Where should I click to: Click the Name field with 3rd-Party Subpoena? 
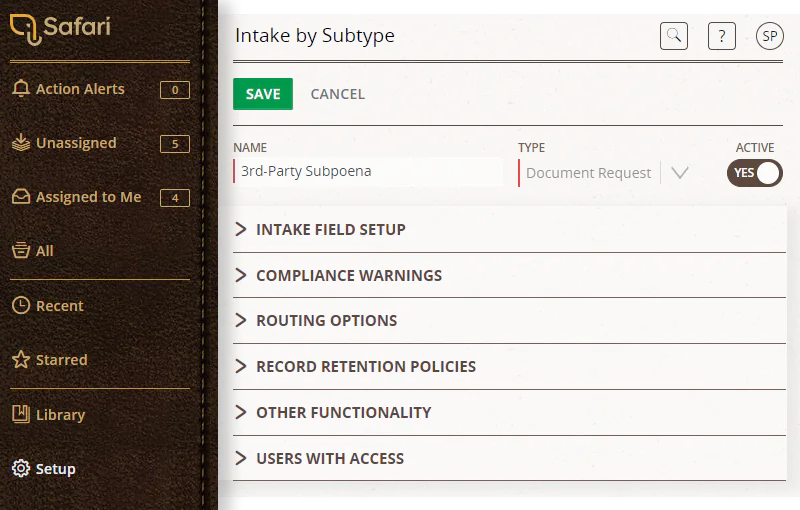point(368,171)
